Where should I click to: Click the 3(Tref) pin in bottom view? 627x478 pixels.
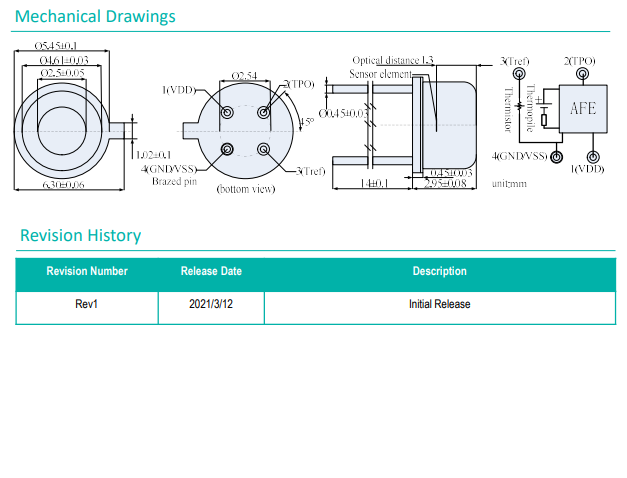264,149
